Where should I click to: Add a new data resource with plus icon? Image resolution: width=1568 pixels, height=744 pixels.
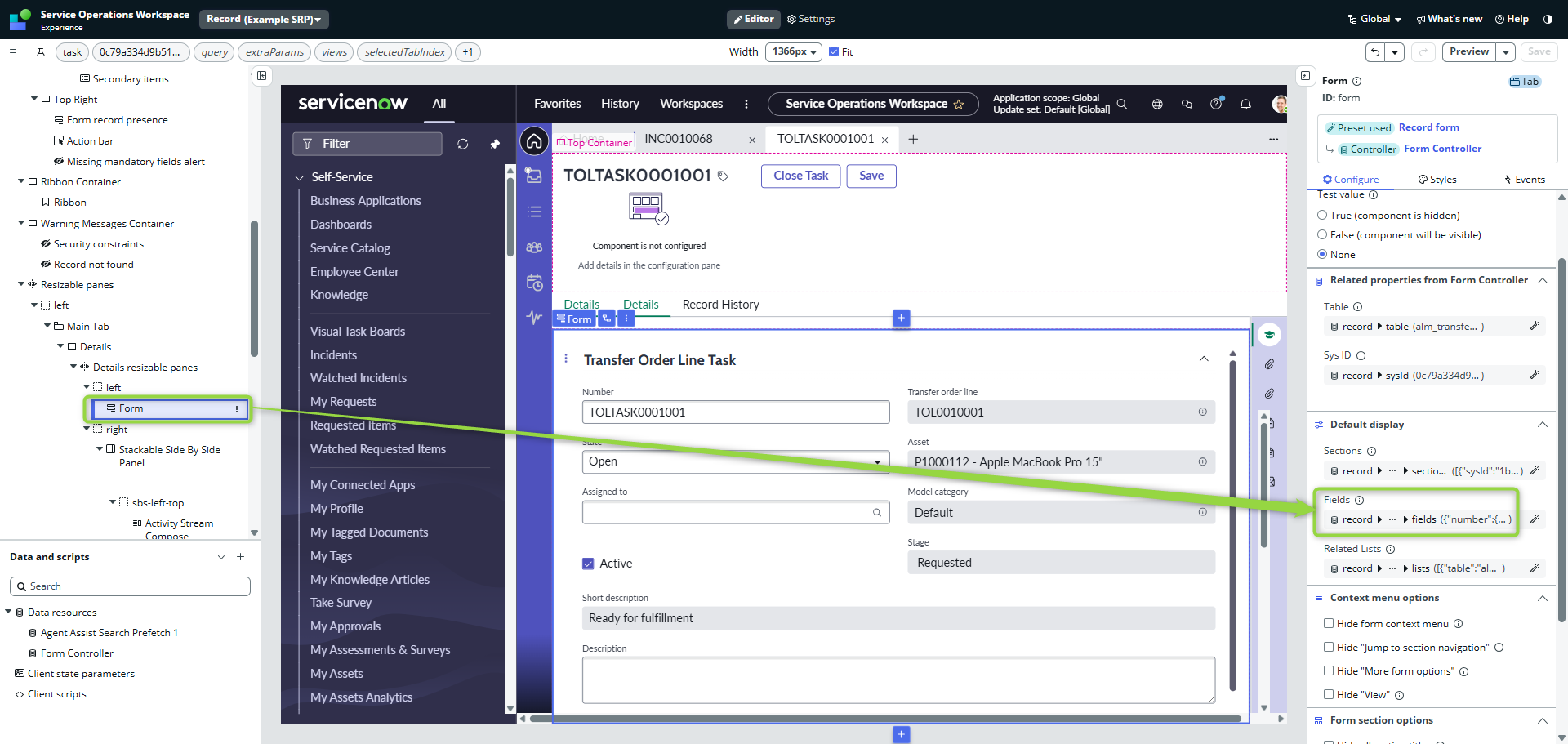(x=241, y=557)
